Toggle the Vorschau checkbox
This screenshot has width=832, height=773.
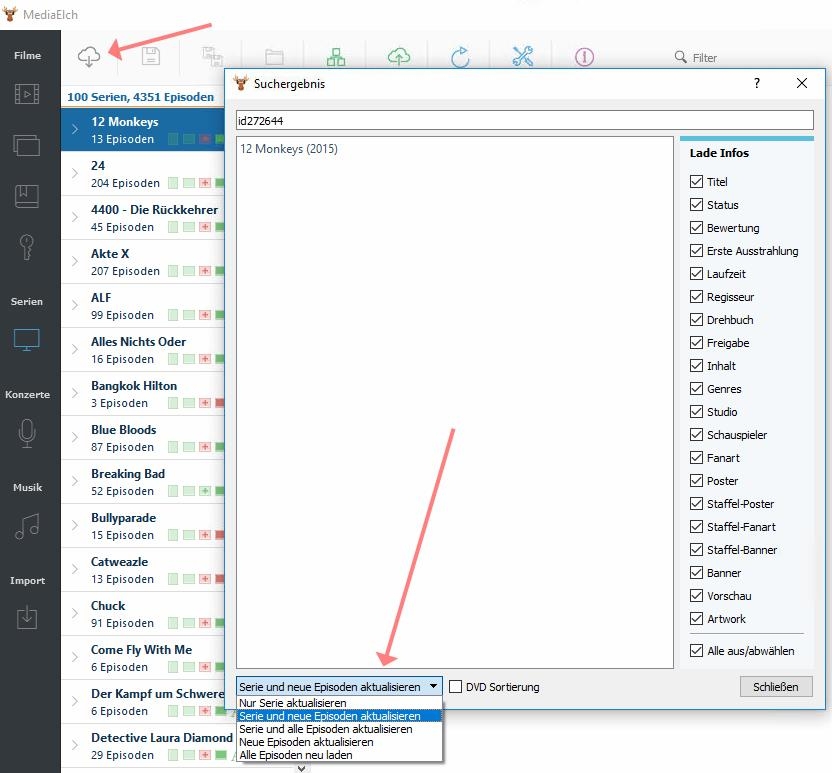[x=696, y=595]
